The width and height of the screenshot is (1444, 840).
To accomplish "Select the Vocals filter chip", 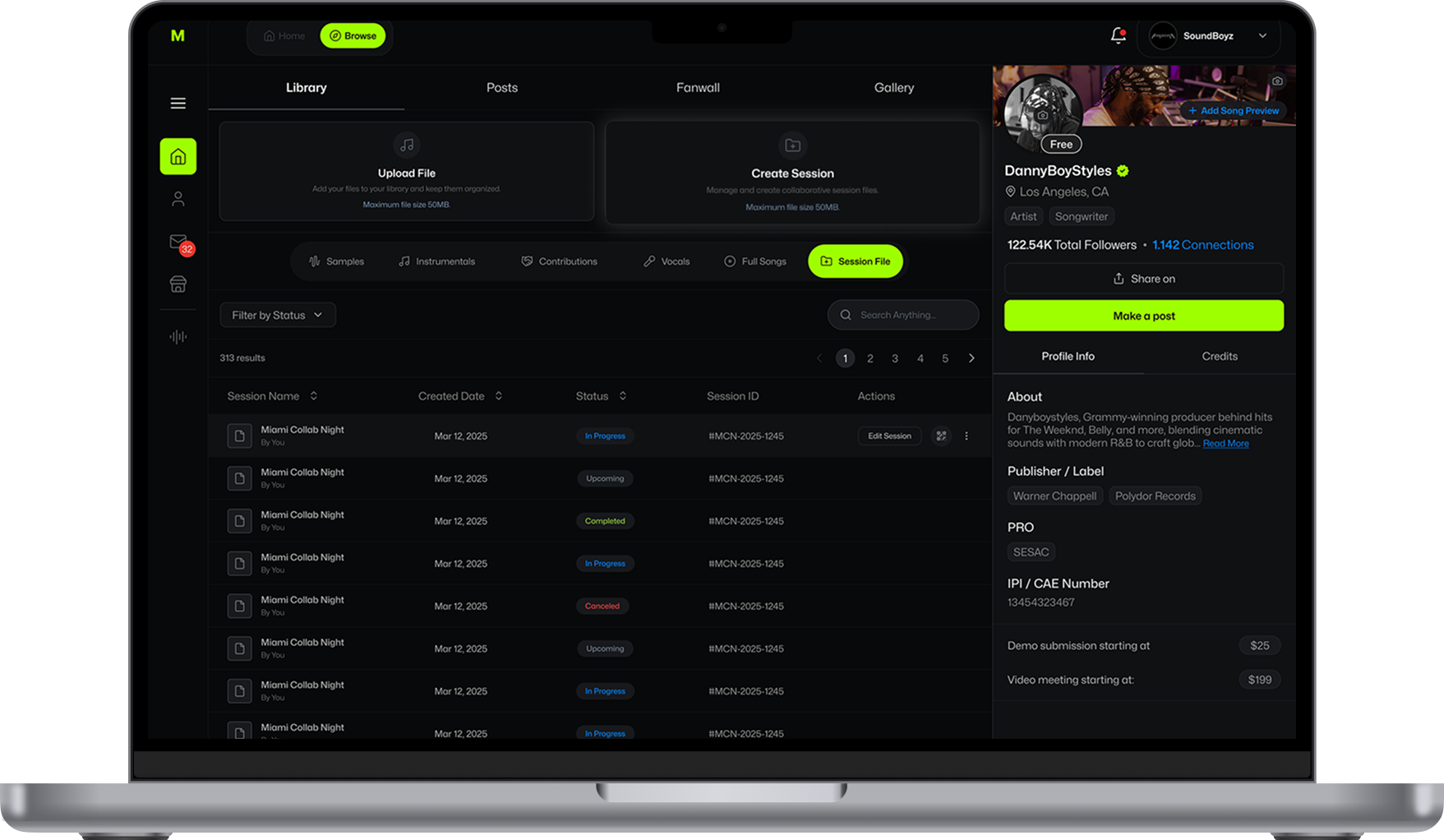I will pos(667,261).
